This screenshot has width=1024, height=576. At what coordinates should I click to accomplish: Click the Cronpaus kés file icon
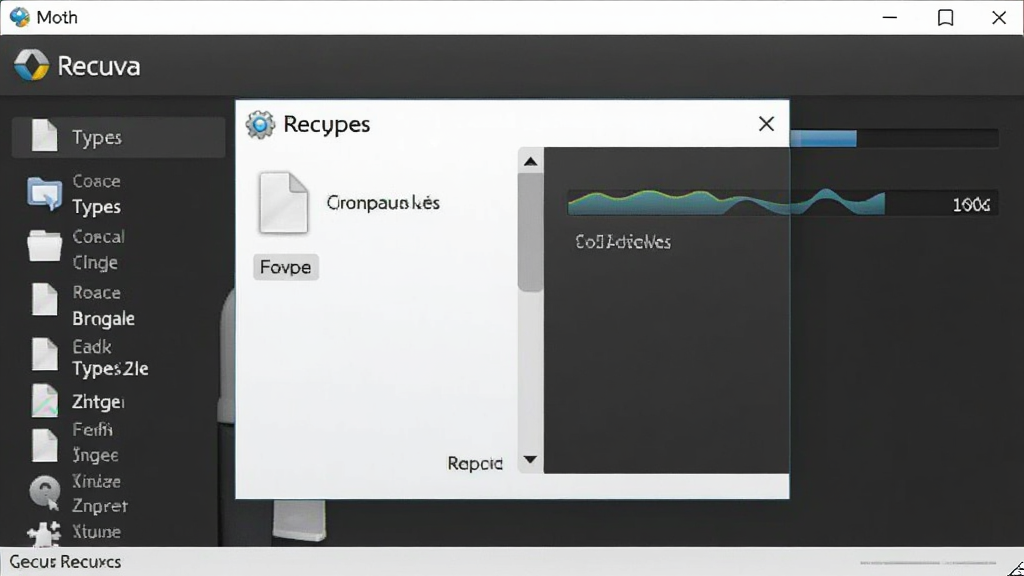pos(283,202)
